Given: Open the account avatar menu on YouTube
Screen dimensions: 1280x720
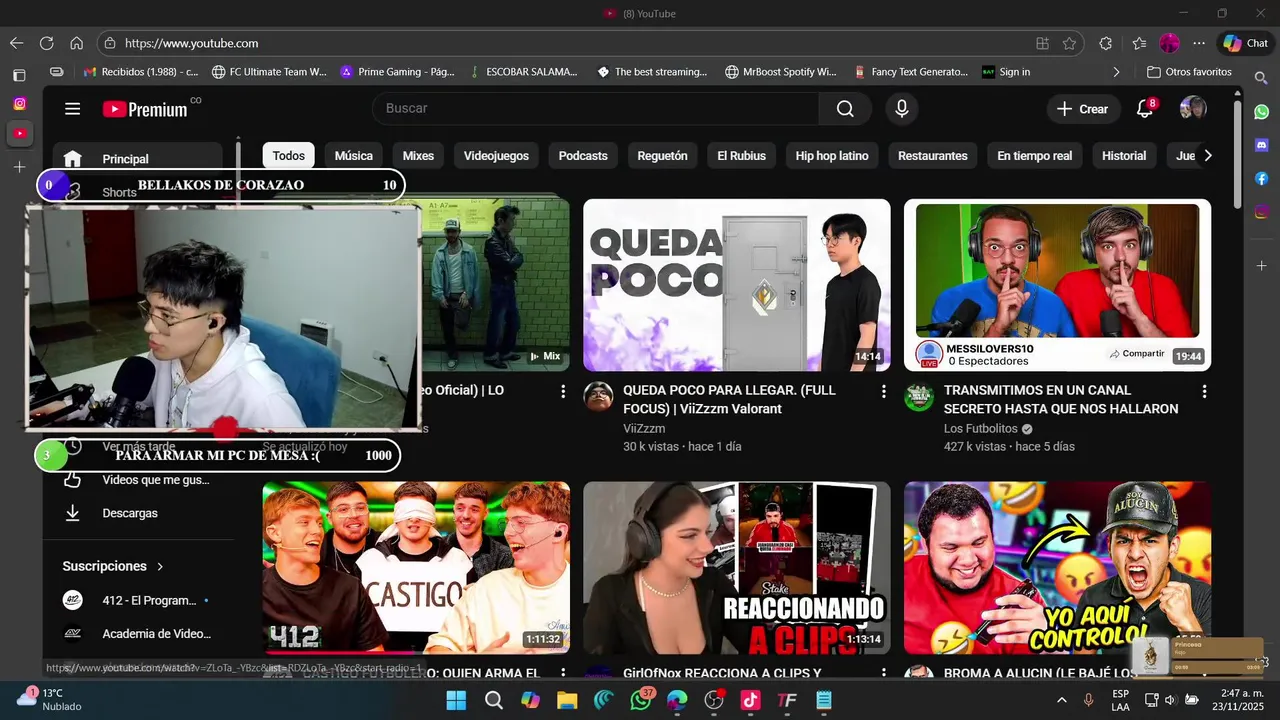Looking at the screenshot, I should click(1193, 109).
